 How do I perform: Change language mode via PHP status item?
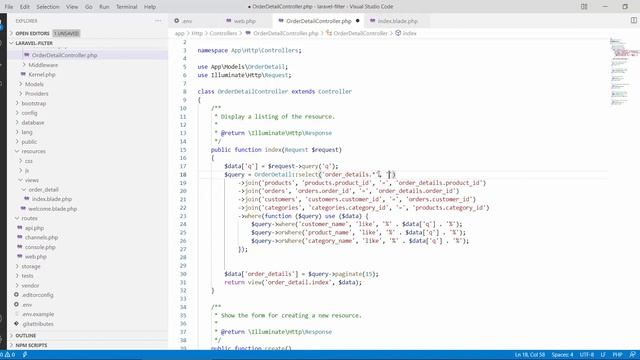[x=617, y=355]
